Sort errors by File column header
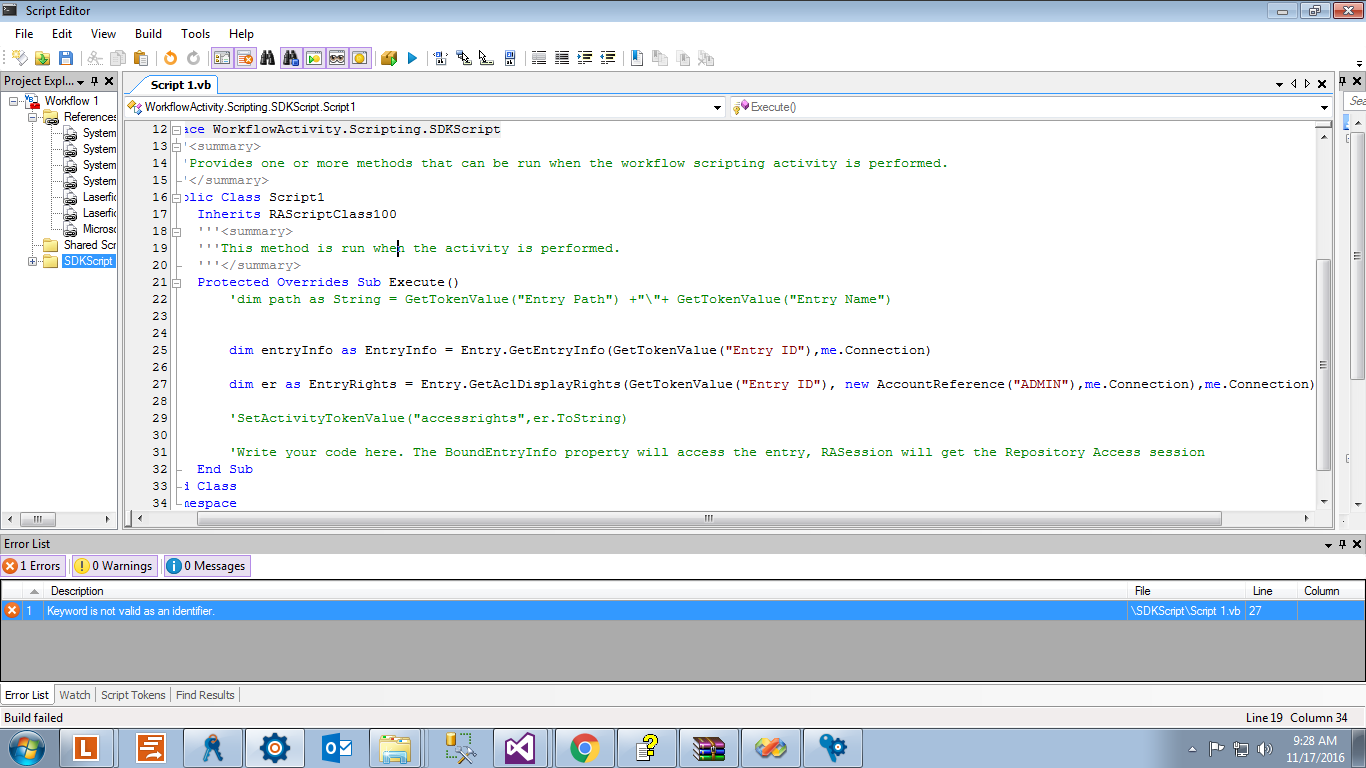This screenshot has height=768, width=1366. coord(1188,591)
